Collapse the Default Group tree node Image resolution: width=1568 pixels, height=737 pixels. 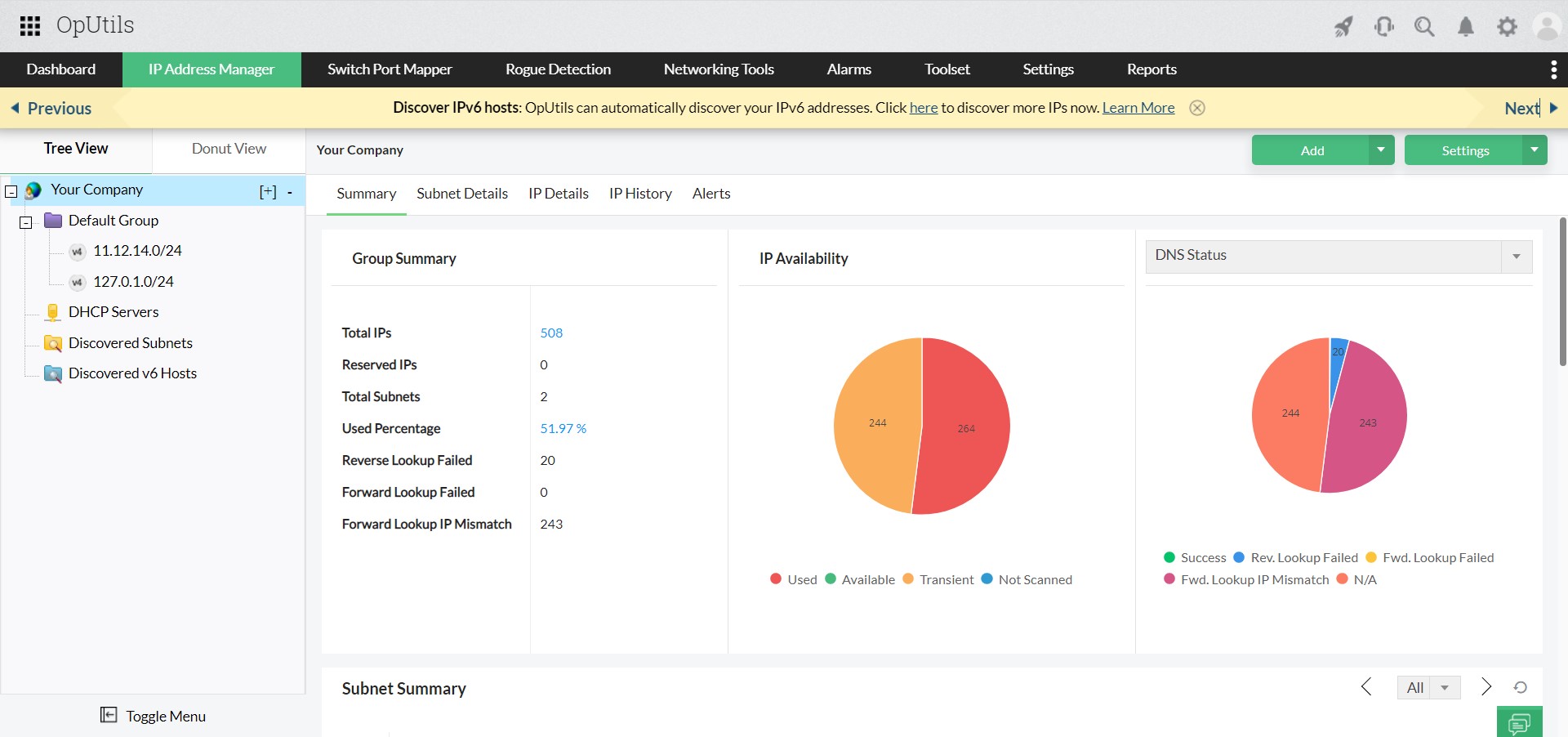25,222
